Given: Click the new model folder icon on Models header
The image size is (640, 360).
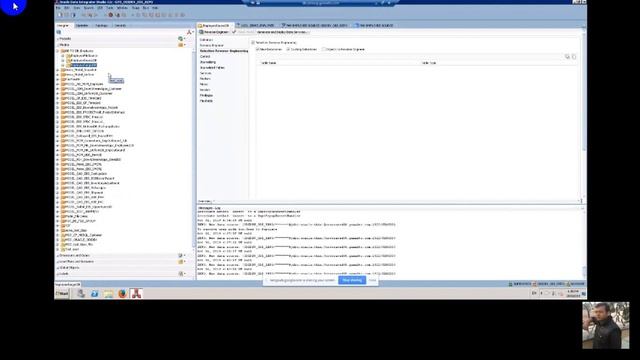Looking at the screenshot, I should 180,45.
